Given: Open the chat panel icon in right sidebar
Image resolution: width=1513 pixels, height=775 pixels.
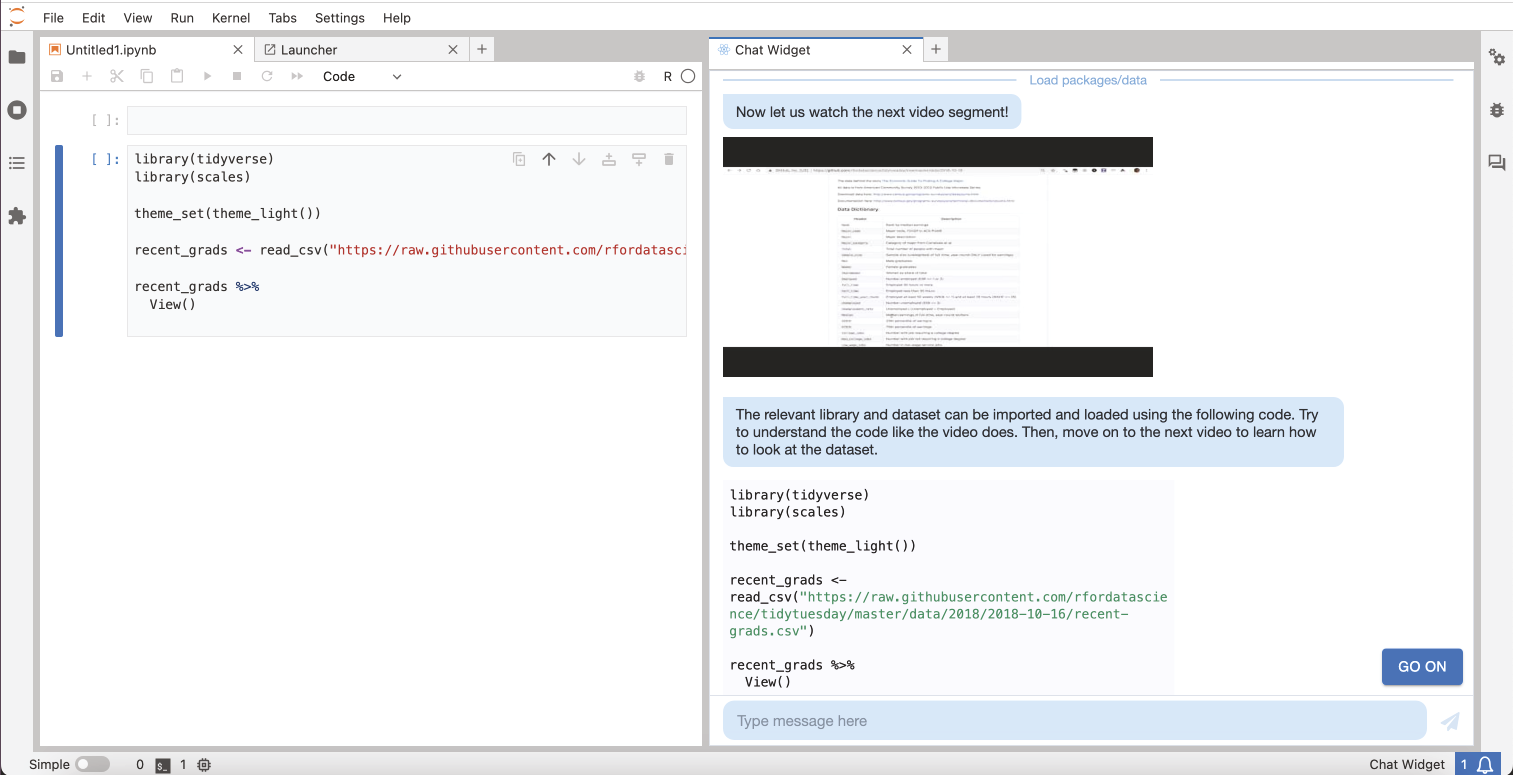Looking at the screenshot, I should (1497, 163).
